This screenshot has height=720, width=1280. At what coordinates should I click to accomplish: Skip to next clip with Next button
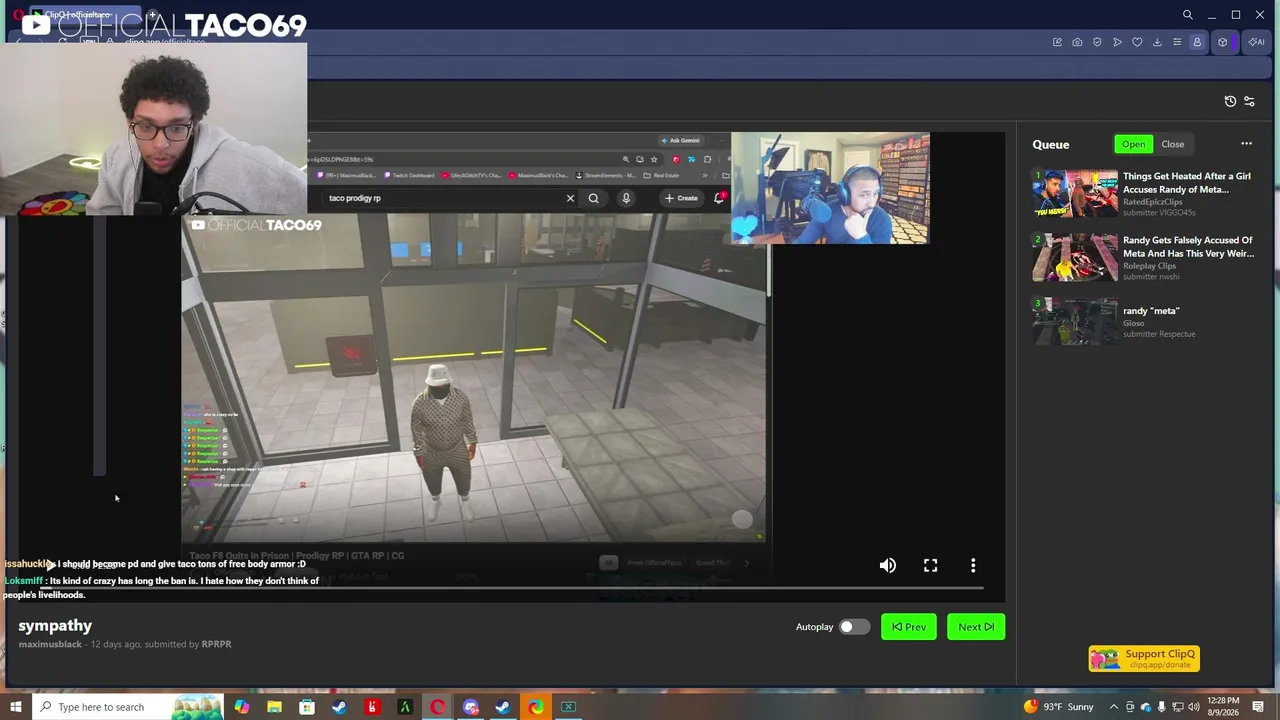(x=976, y=627)
